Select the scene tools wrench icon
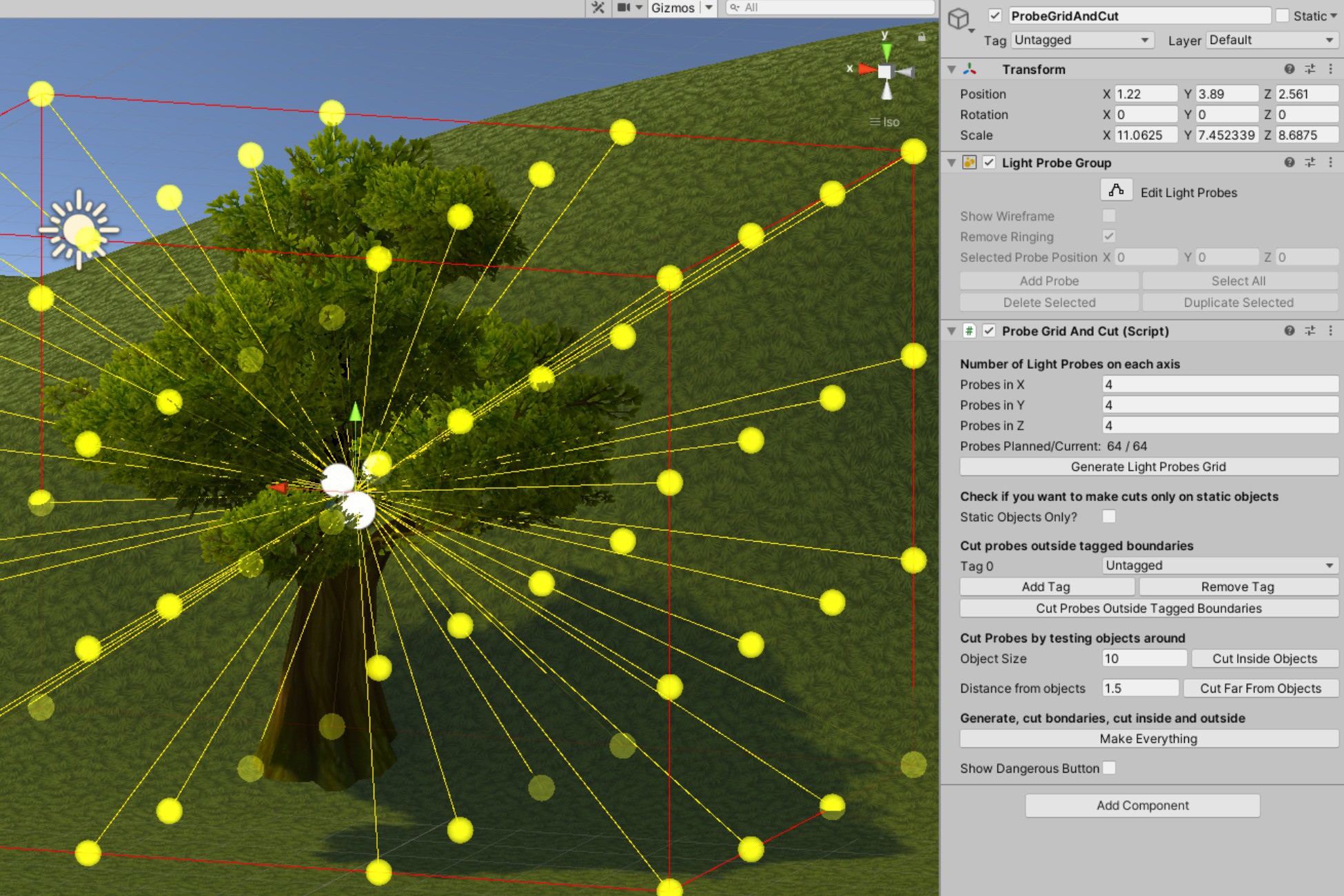Image resolution: width=1344 pixels, height=896 pixels. 597,8
